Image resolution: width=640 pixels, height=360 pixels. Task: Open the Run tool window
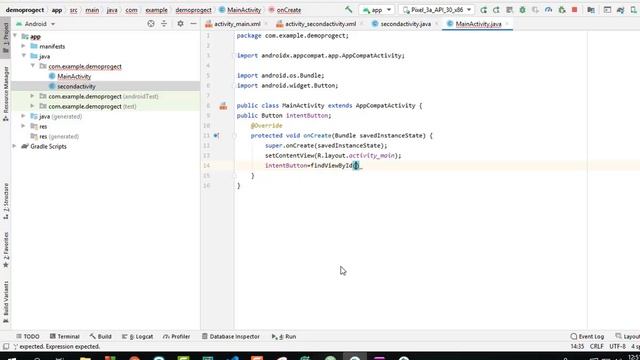284,336
